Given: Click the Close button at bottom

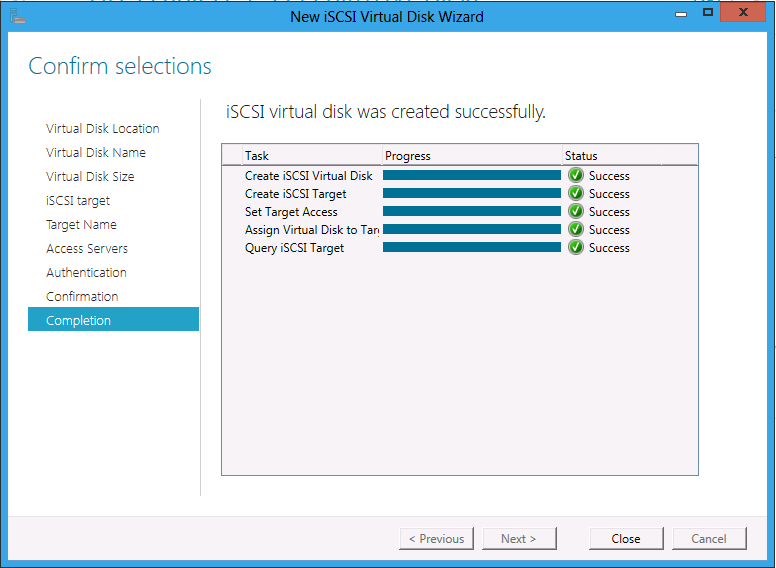Looking at the screenshot, I should pos(626,538).
